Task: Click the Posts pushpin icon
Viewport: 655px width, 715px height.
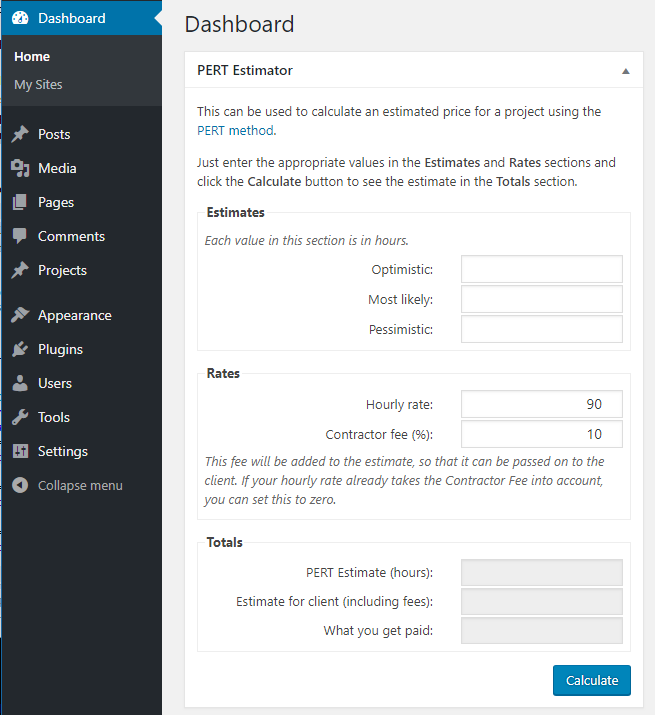Action: [x=20, y=134]
